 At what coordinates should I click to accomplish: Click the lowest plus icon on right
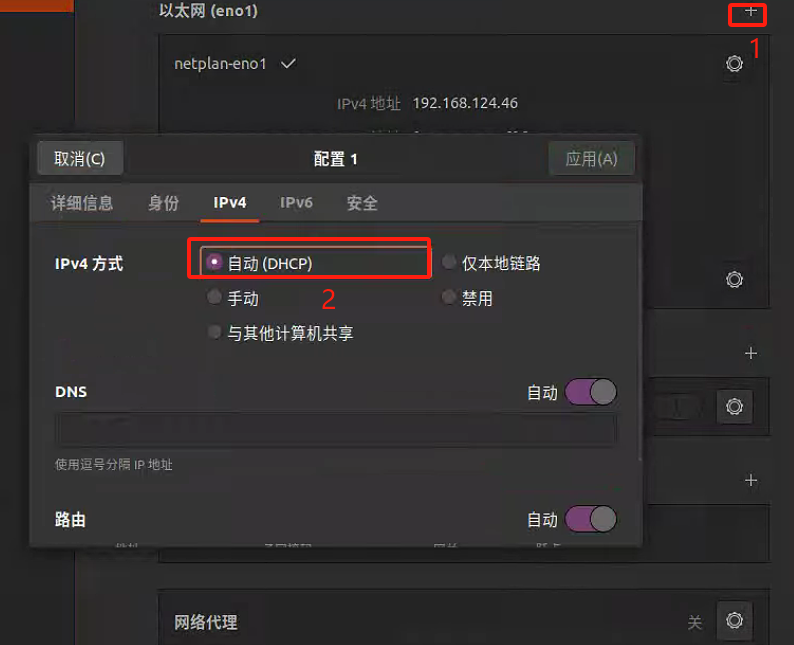point(751,480)
